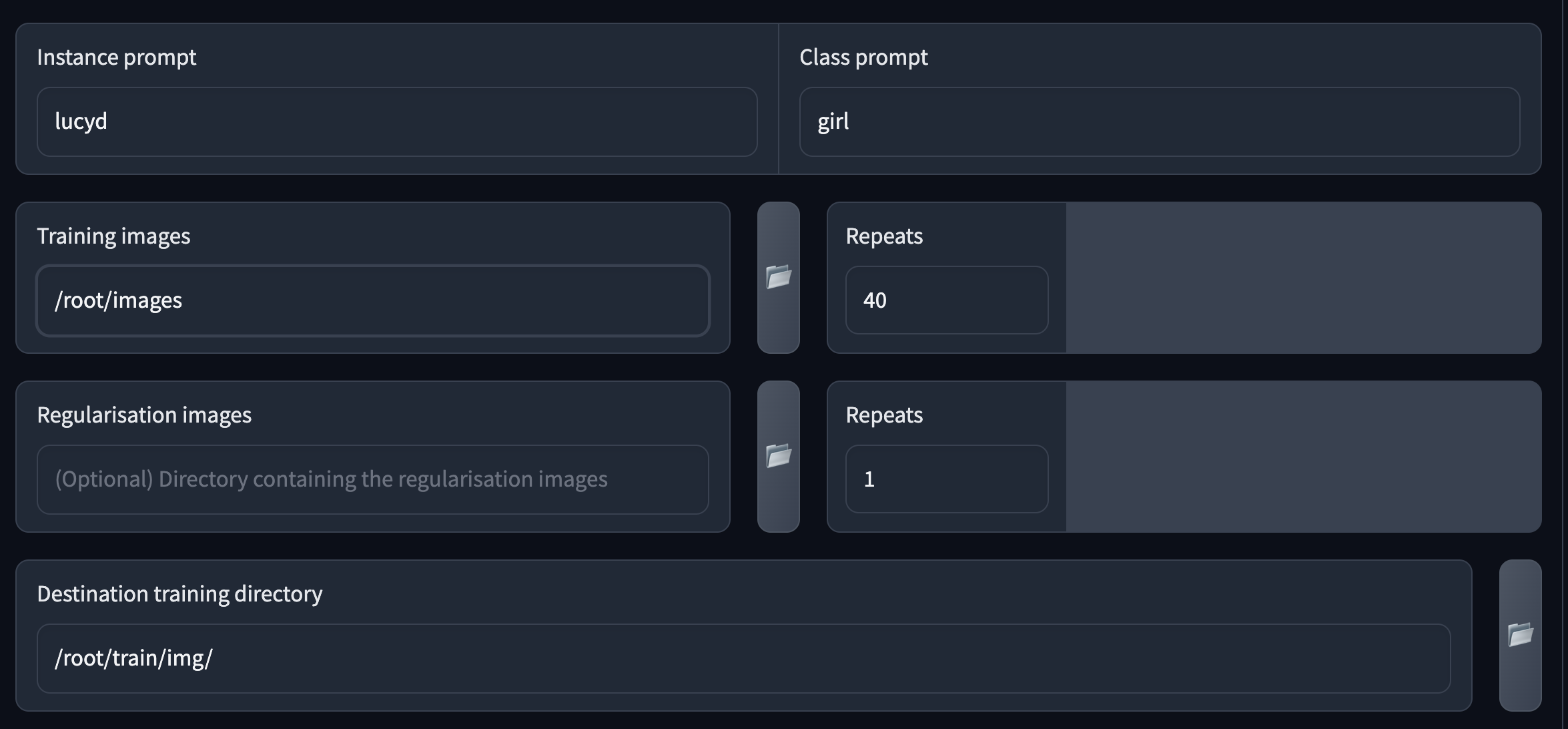
Task: Focus the Instance prompt field containing lucyd
Action: pyautogui.click(x=397, y=121)
